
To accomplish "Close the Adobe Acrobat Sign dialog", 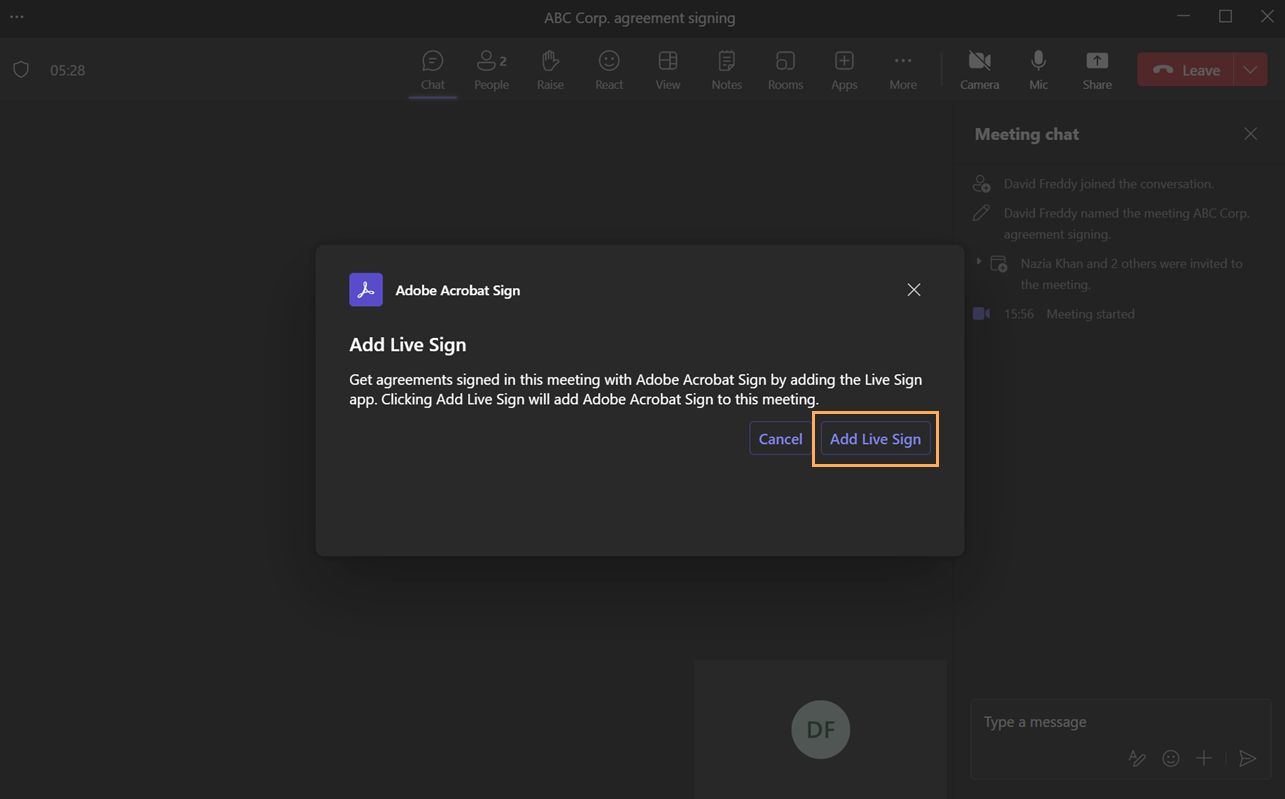I will point(914,290).
